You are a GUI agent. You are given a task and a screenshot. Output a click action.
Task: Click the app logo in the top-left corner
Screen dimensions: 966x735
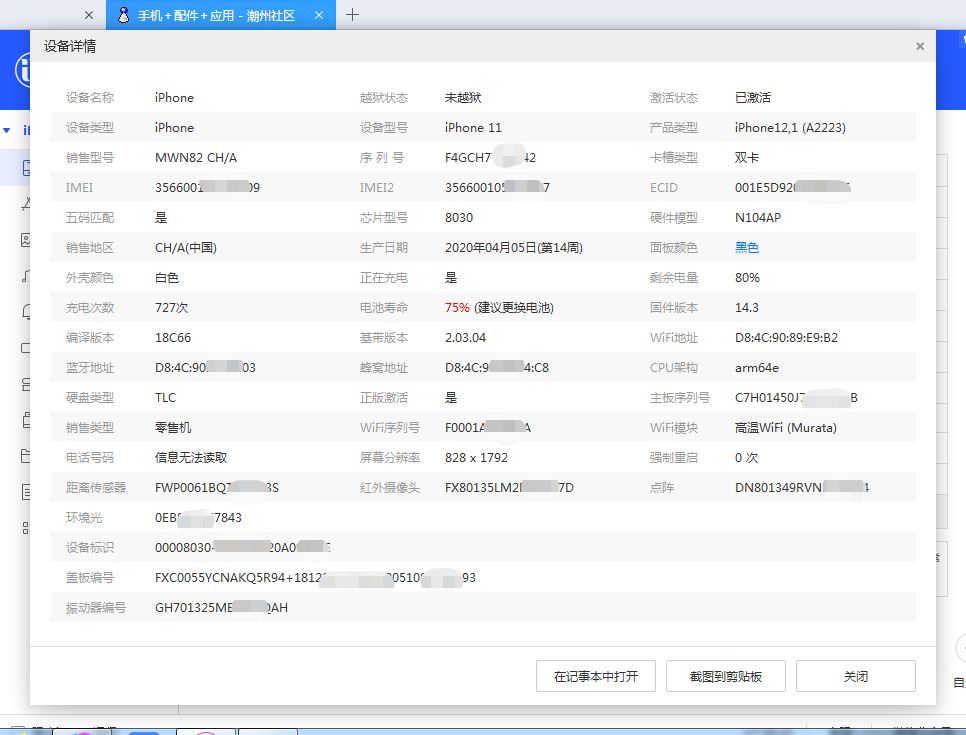click(20, 70)
